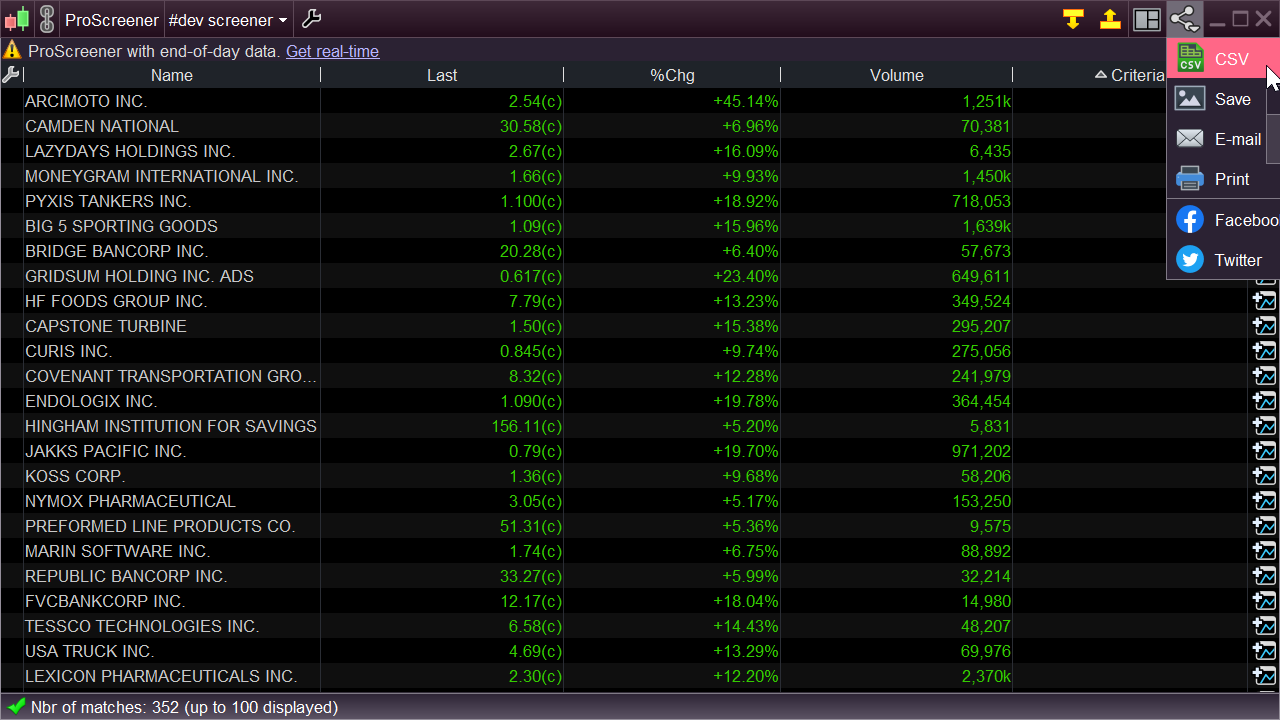The height and width of the screenshot is (720, 1280).
Task: Open new chart icon for TESSCO TECHNOLOGIES row
Action: click(1265, 626)
